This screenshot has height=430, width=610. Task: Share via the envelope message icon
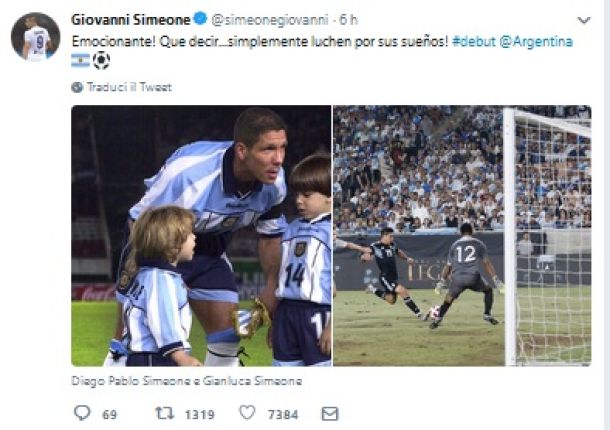[329, 413]
